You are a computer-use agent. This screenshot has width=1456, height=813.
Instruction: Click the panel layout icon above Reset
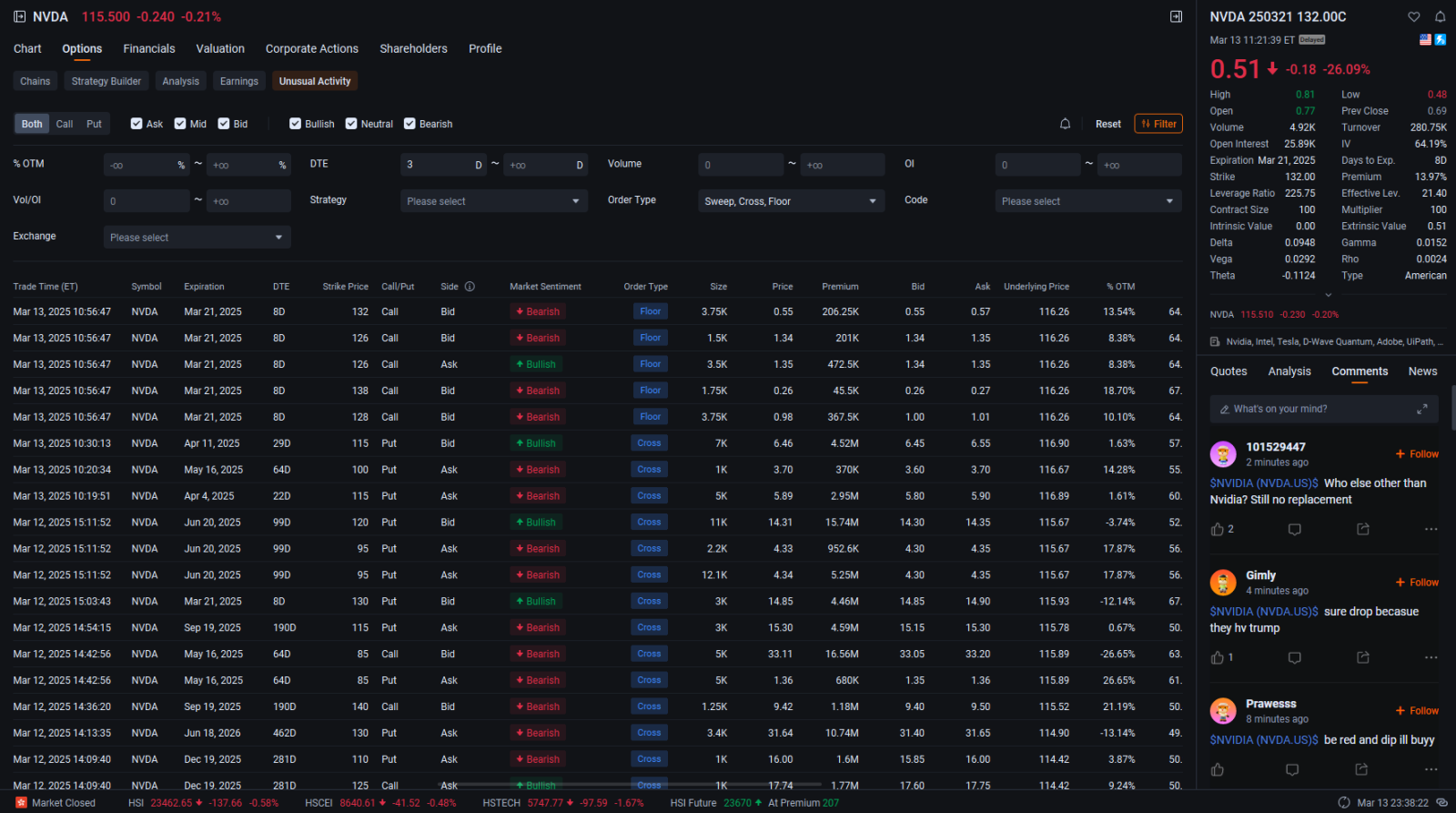(x=1176, y=16)
